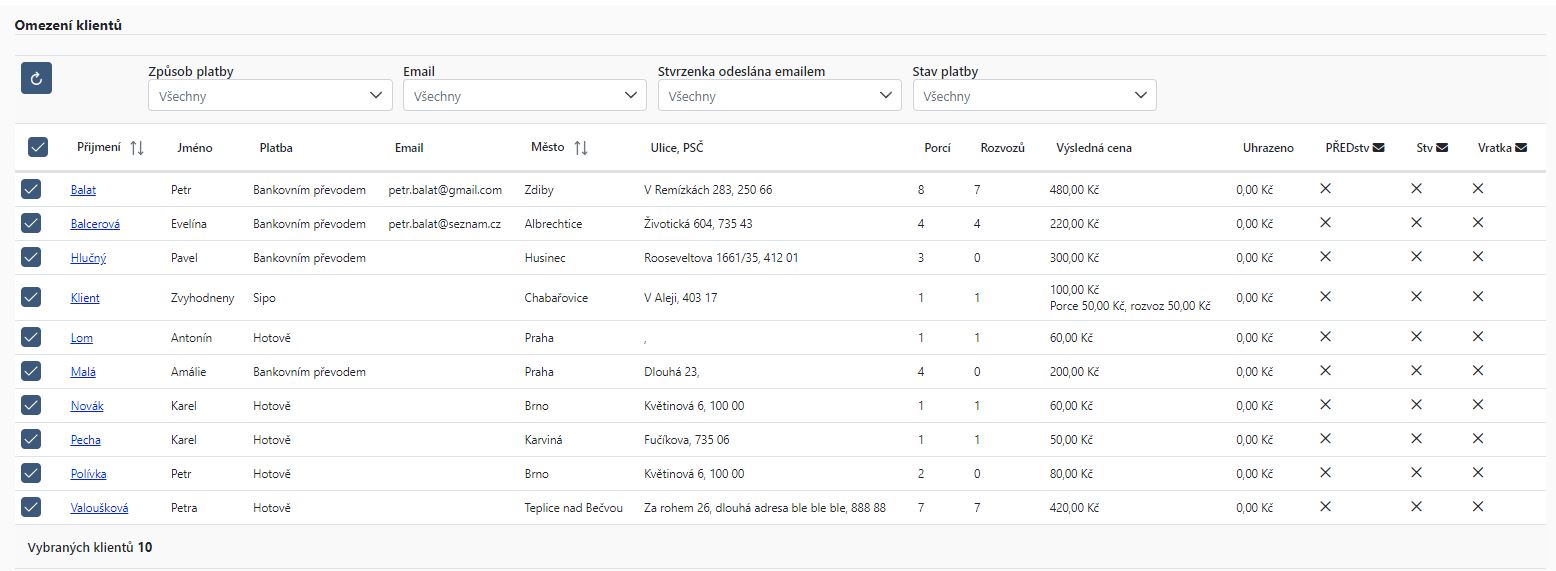This screenshot has width=1556, height=571.
Task: Click Vratka X icon for Valoušková
Action: point(1478,507)
